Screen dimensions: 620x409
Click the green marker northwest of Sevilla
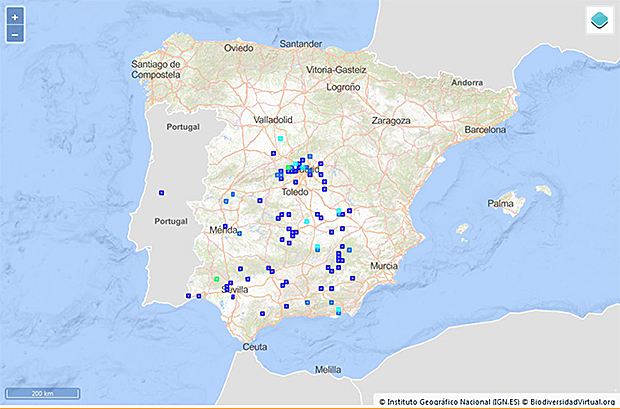pyautogui.click(x=216, y=277)
